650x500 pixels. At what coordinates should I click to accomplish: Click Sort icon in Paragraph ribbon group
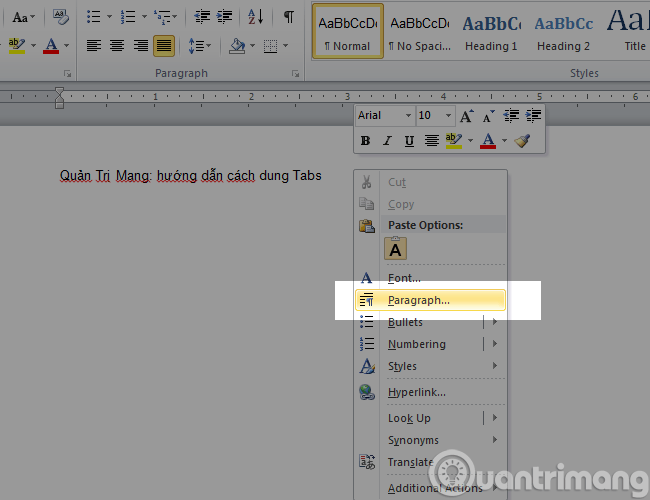257,17
